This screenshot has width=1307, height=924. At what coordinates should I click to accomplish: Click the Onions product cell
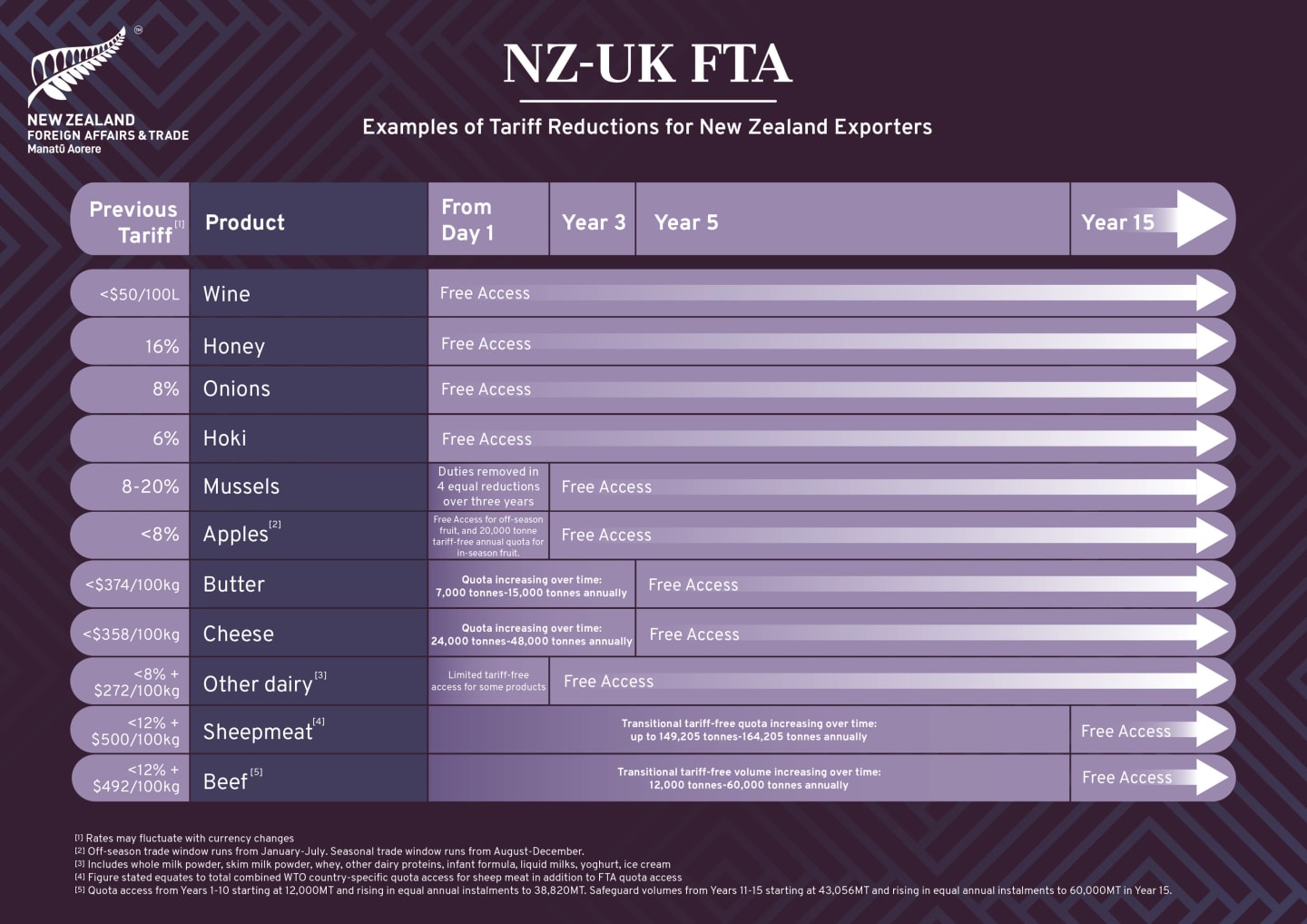(309, 389)
